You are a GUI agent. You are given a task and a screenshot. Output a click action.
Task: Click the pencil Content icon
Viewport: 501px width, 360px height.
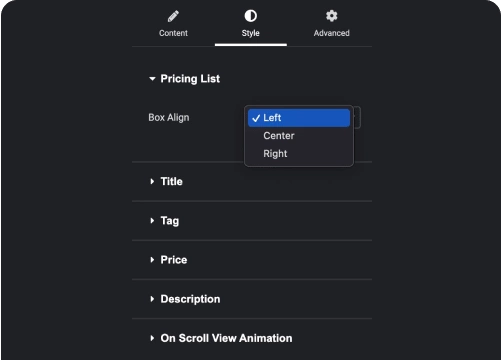[x=173, y=16]
